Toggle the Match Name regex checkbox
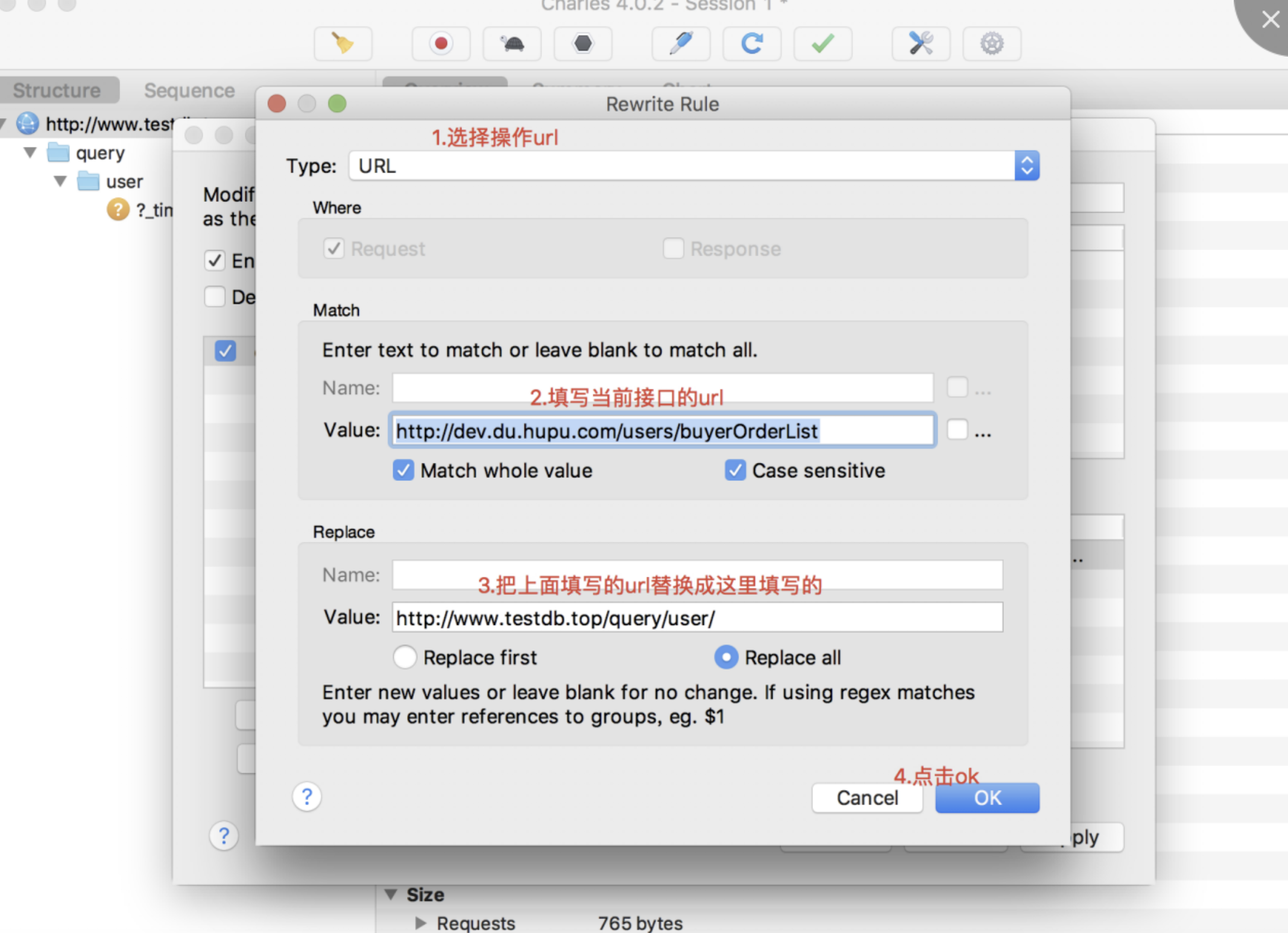Screen dimensions: 1288x933 pos(958,387)
